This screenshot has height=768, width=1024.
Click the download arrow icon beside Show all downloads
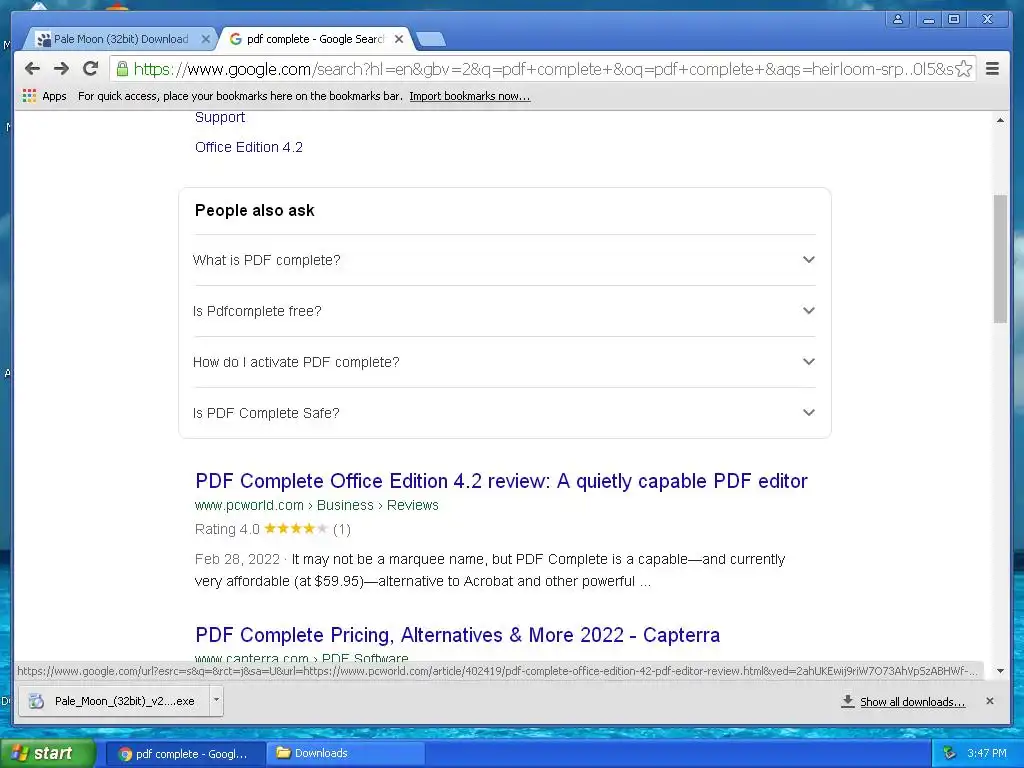[848, 701]
